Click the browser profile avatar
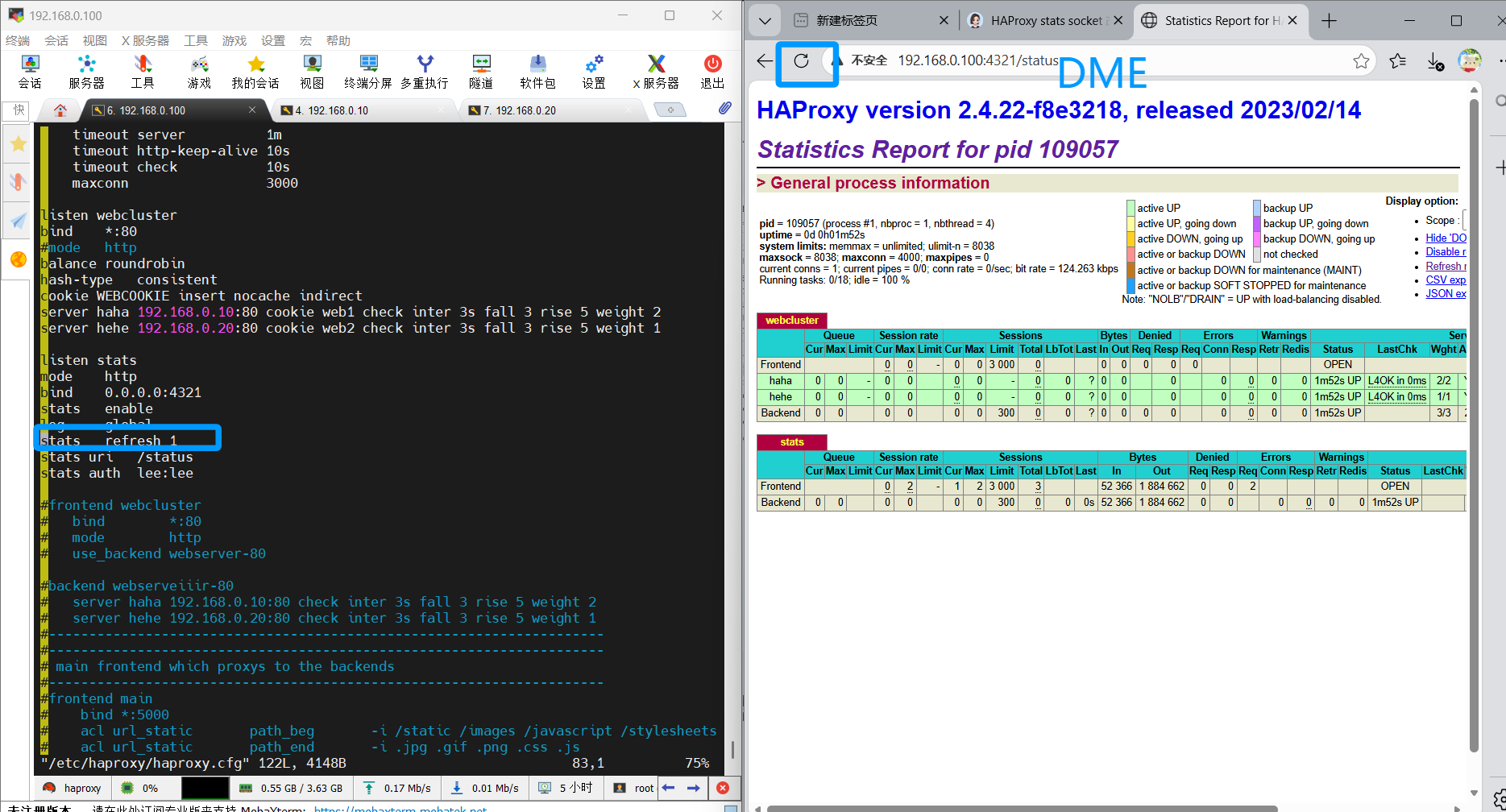 click(x=1470, y=60)
